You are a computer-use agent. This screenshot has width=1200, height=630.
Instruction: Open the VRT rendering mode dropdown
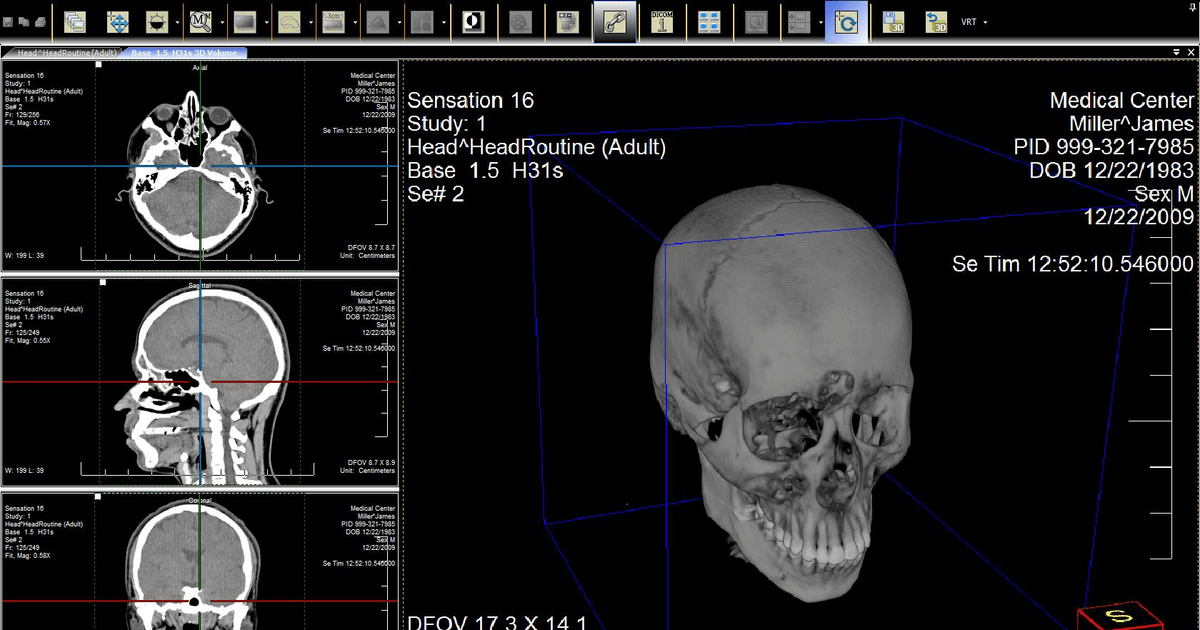click(x=984, y=21)
